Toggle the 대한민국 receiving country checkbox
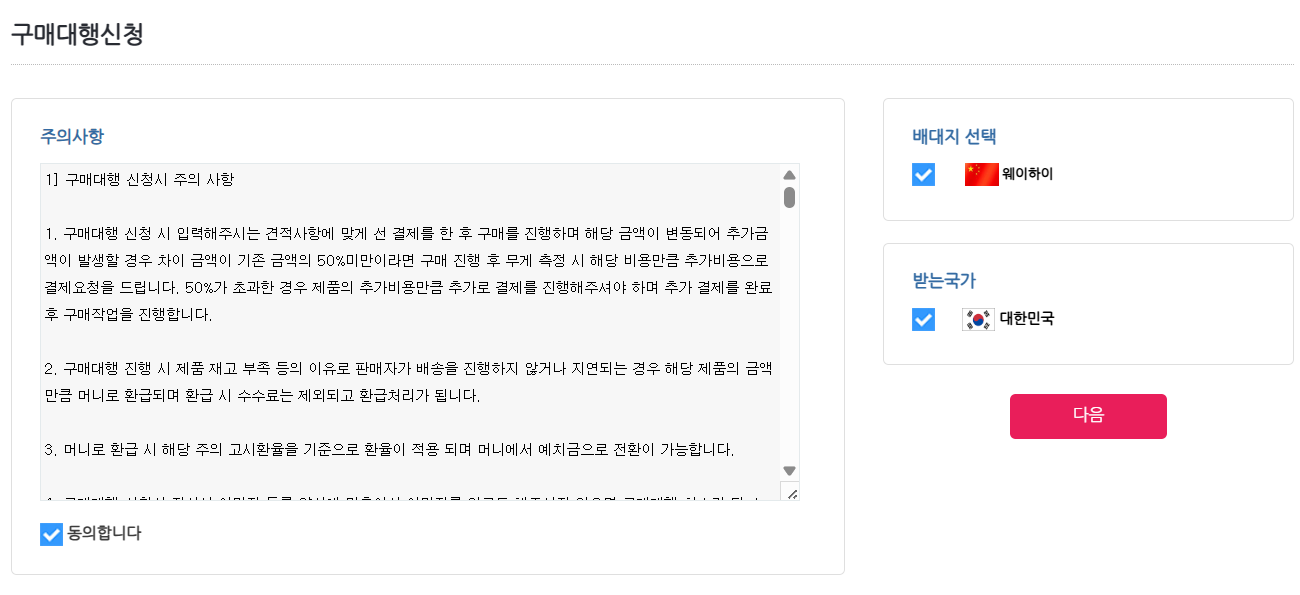The image size is (1300, 595). (x=922, y=320)
